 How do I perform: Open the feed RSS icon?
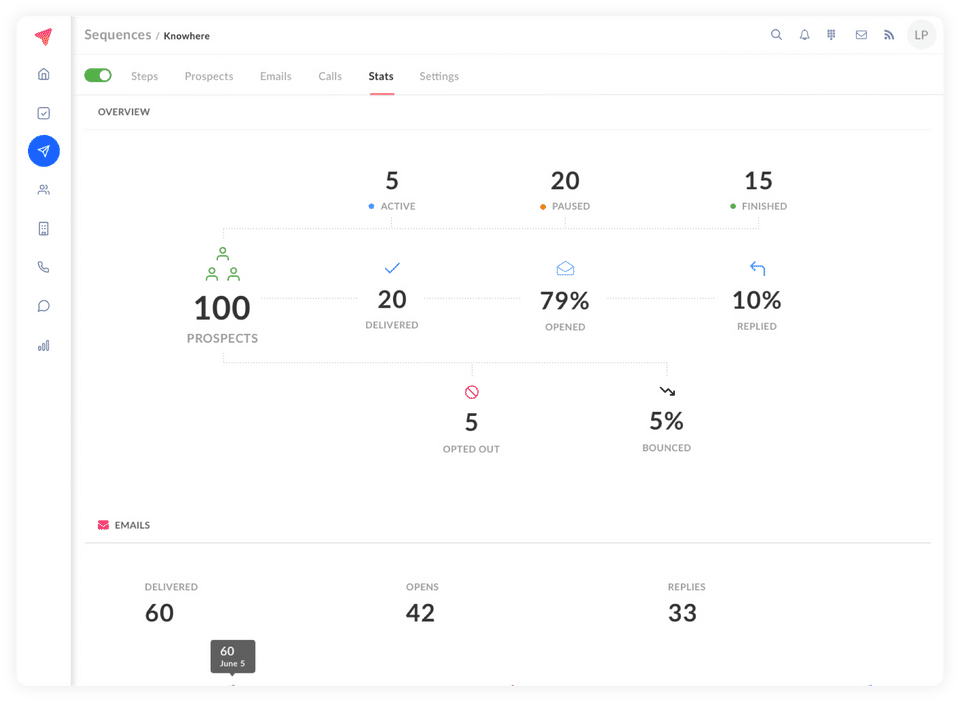(x=889, y=35)
